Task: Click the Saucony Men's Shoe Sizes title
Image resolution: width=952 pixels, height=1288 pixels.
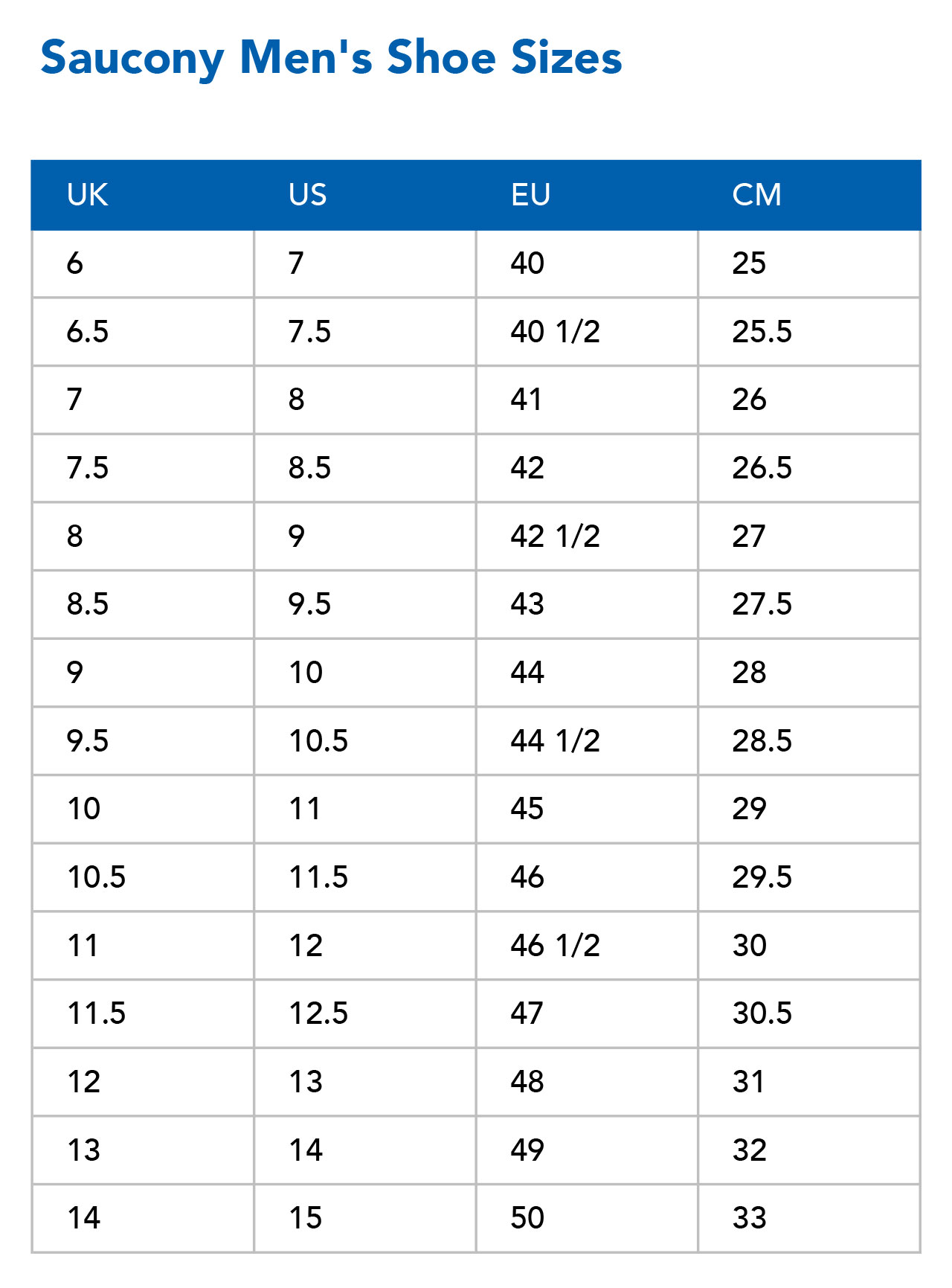Action: point(331,58)
